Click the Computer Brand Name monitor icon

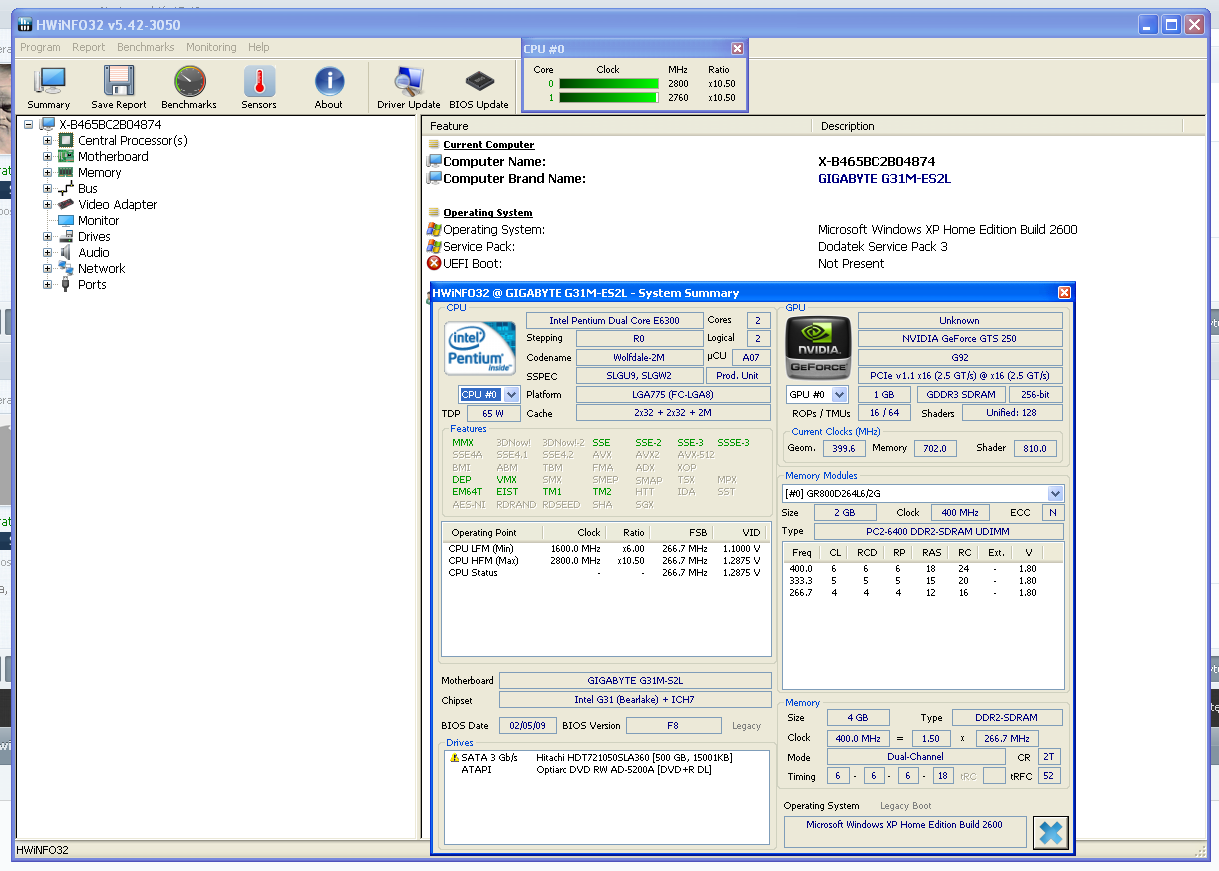[x=434, y=178]
